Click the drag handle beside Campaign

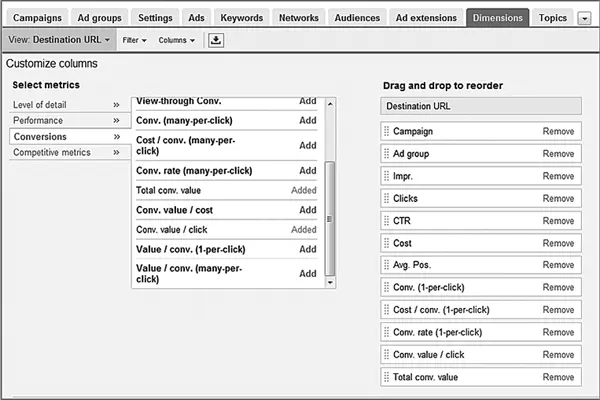coord(386,131)
